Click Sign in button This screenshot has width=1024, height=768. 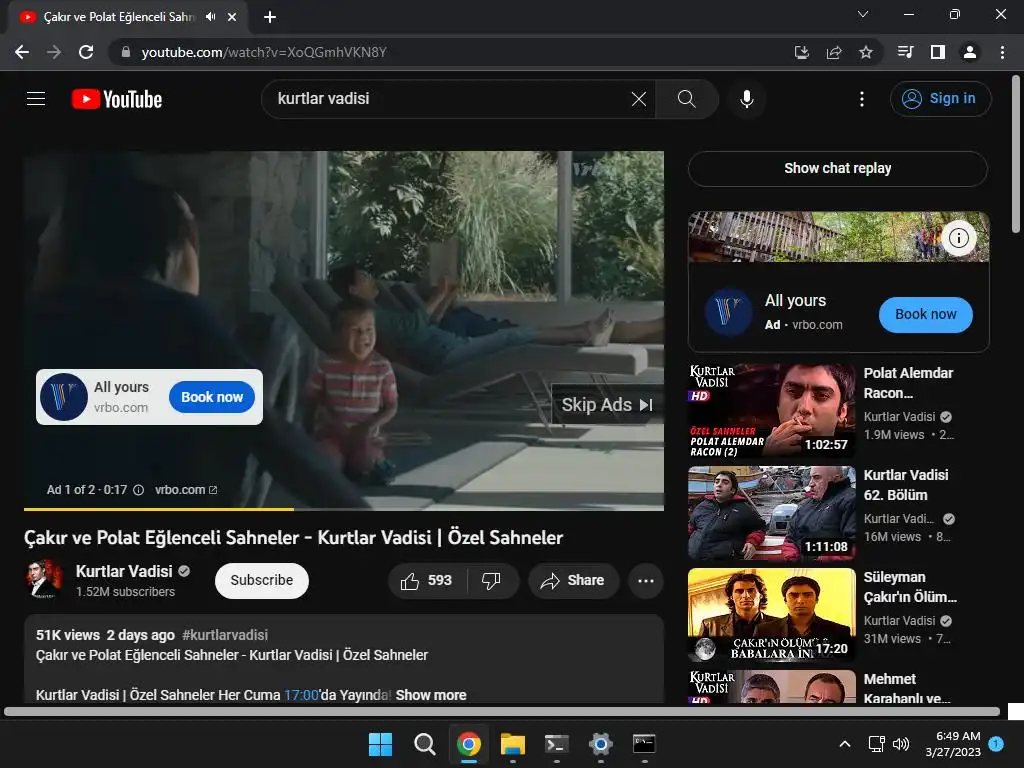(940, 99)
